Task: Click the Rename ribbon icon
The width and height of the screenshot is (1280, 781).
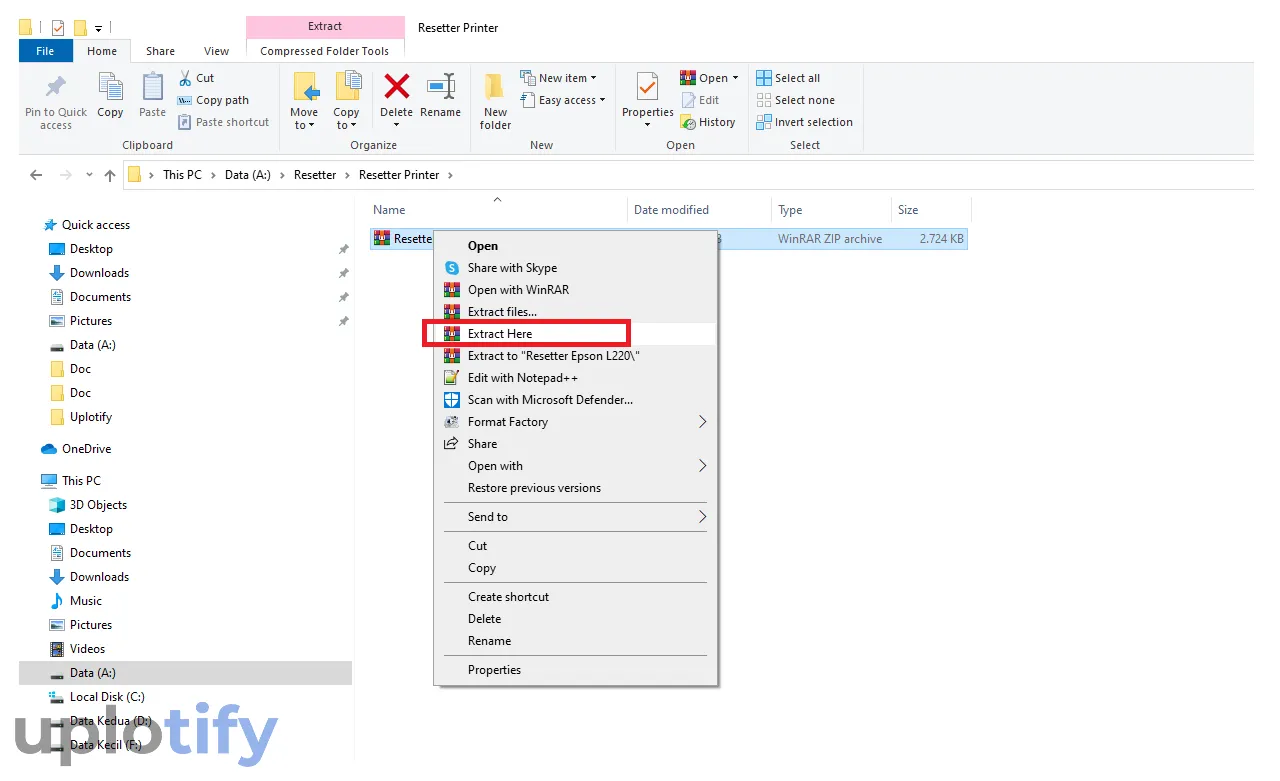Action: click(440, 87)
